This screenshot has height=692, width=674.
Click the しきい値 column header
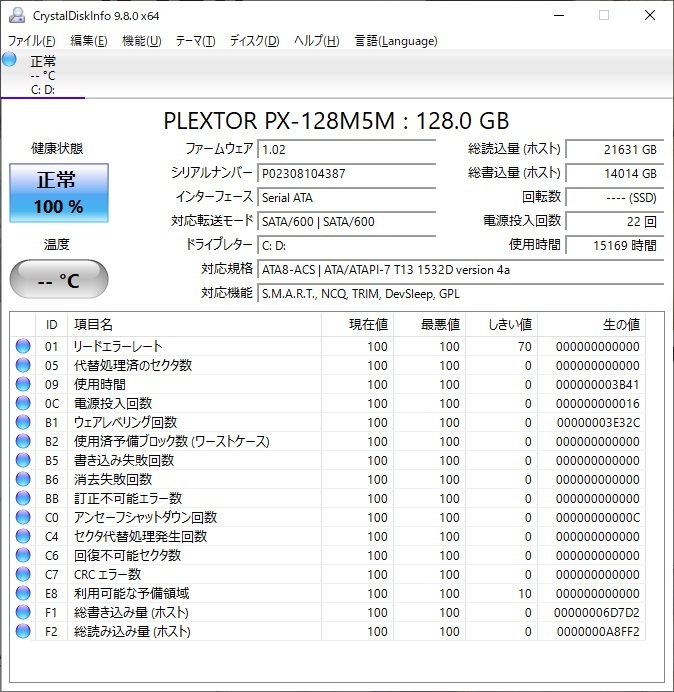coord(501,325)
